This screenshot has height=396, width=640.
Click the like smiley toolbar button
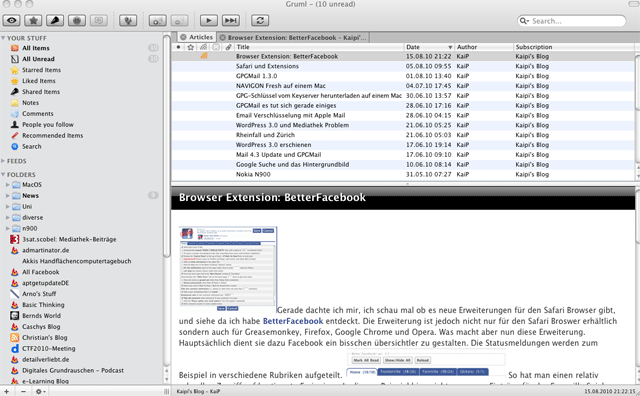tap(77, 20)
